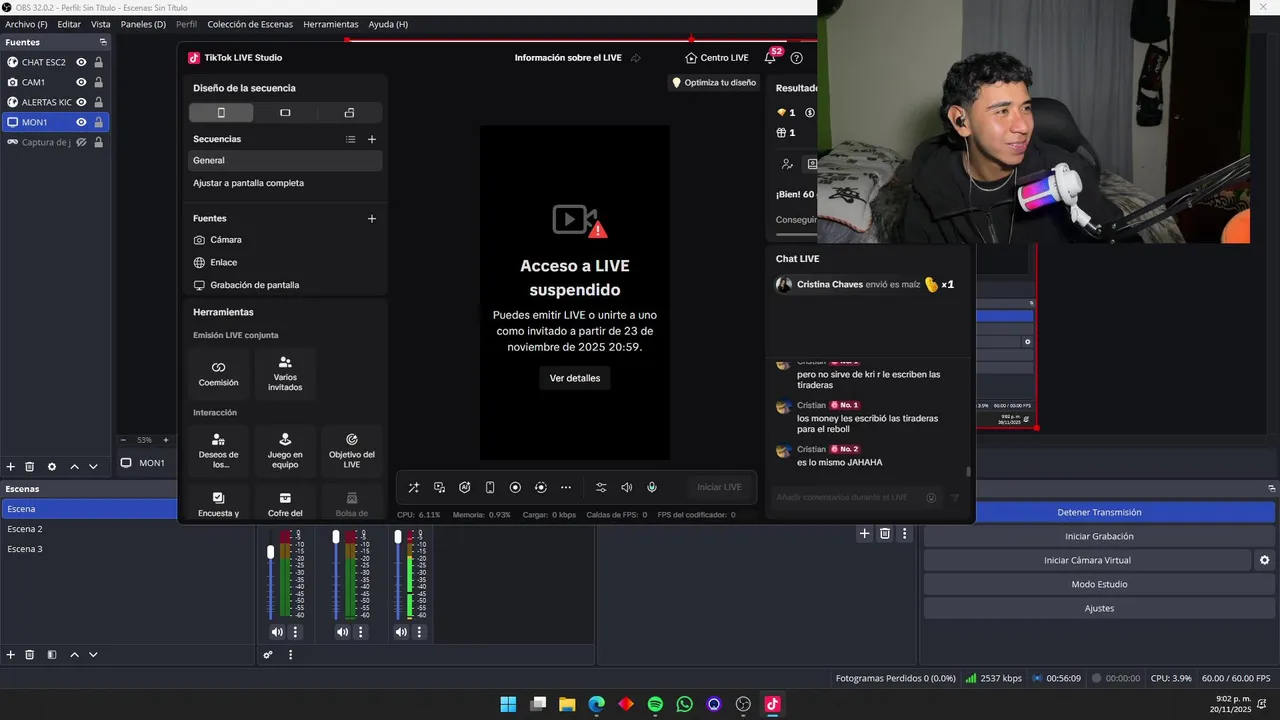Screen dimensions: 1280x720
Task: Show the hidden Captura de j source
Action: pos(82,142)
